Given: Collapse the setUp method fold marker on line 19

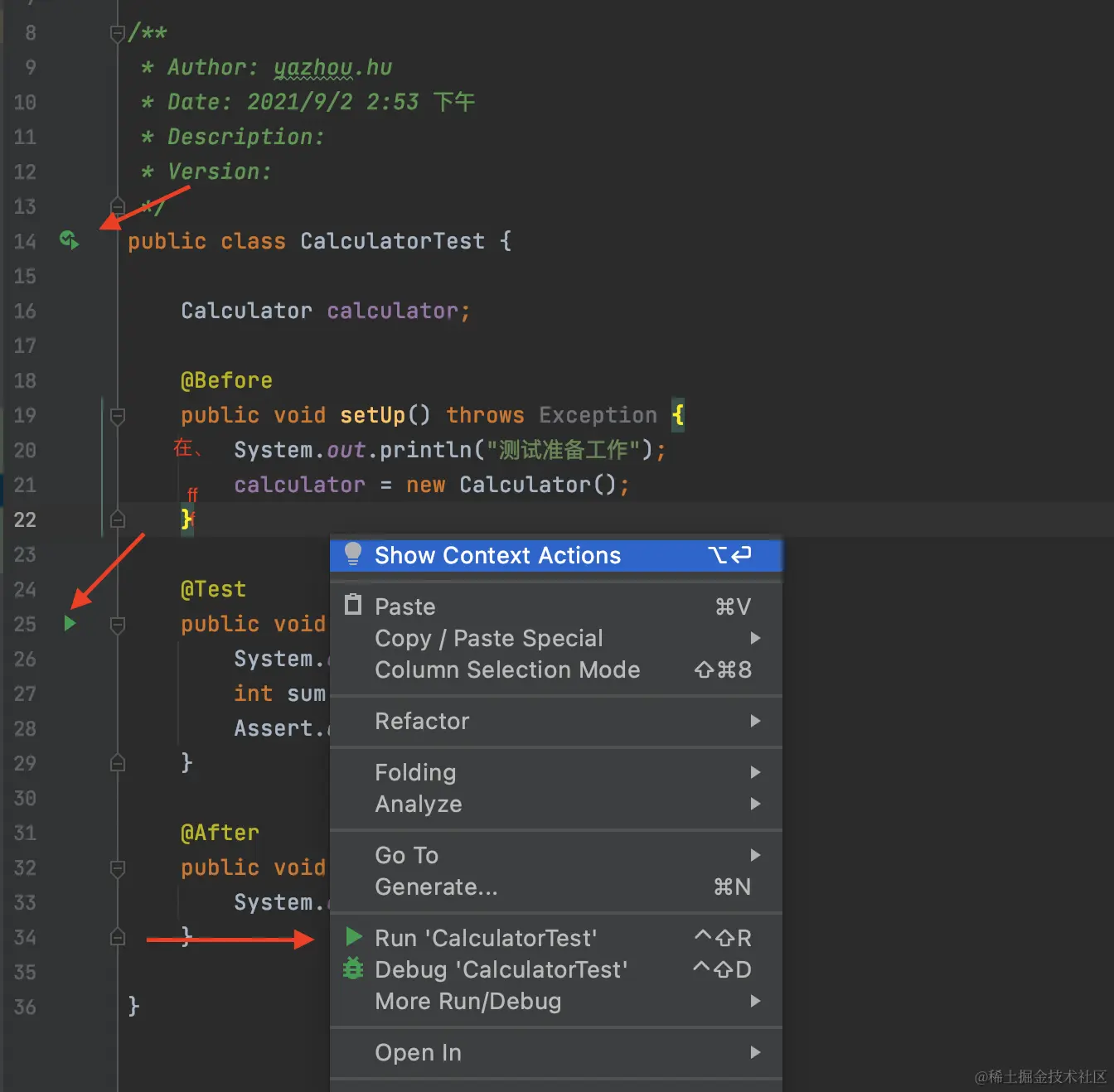Looking at the screenshot, I should point(117,415).
